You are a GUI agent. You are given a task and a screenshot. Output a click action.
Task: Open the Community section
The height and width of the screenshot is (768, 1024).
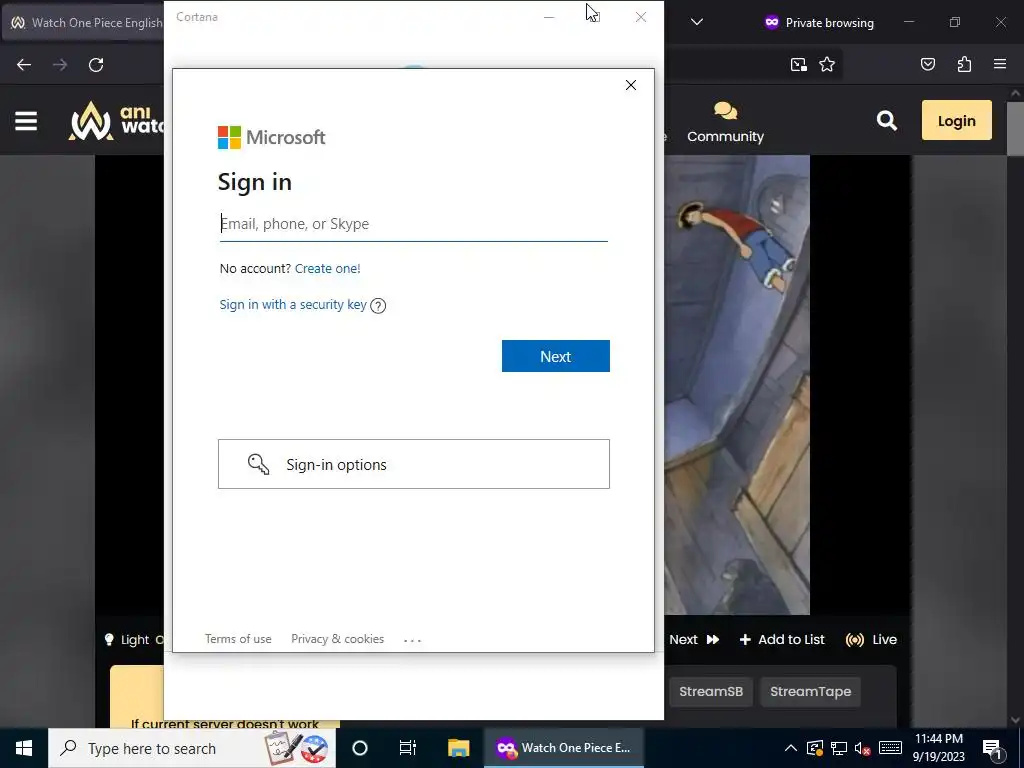(x=725, y=122)
